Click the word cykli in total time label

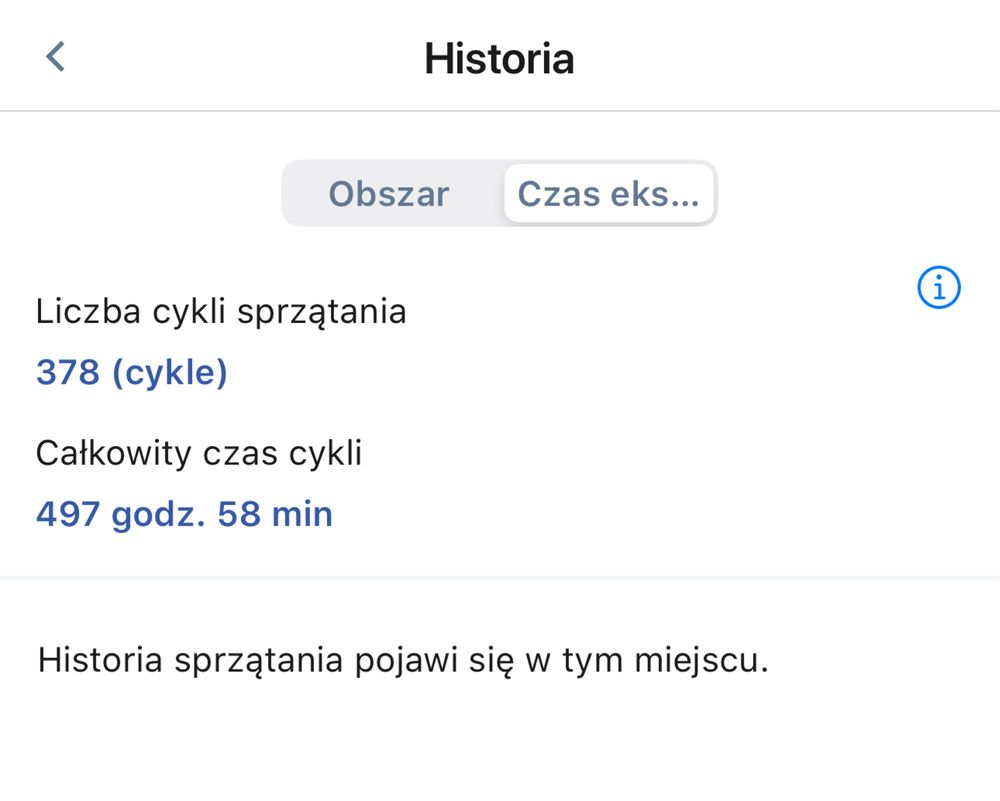[x=325, y=453]
